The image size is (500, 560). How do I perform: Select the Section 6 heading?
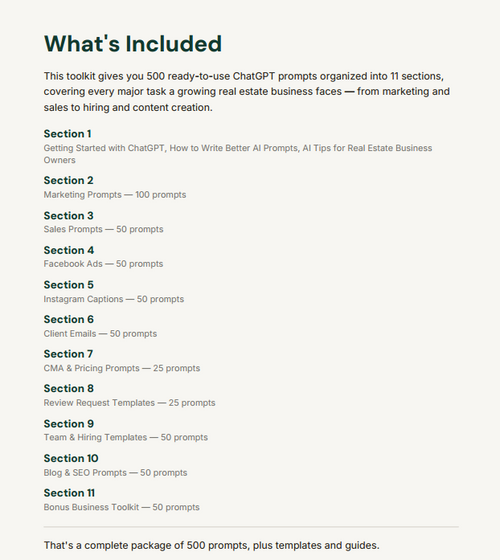69,319
